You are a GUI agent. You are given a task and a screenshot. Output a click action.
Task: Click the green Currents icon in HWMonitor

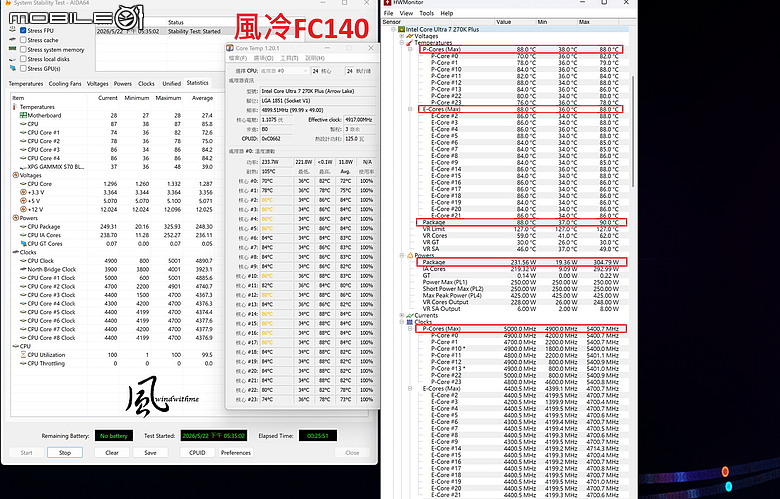[x=410, y=315]
